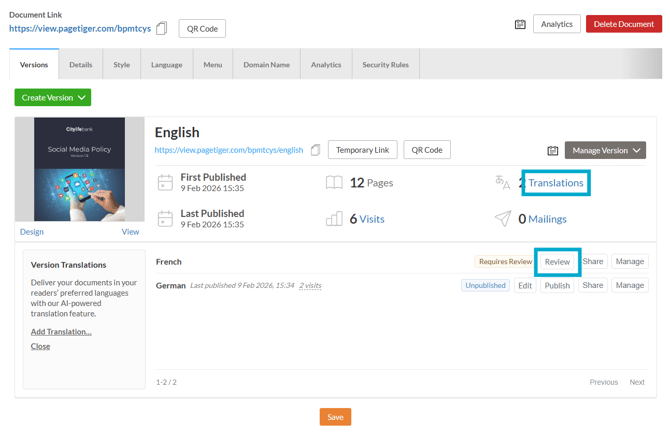Click the Pages book icon

[x=334, y=182]
